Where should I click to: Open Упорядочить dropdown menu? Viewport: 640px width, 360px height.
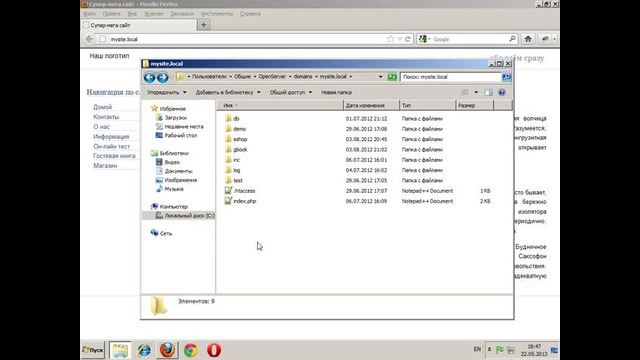(167, 92)
